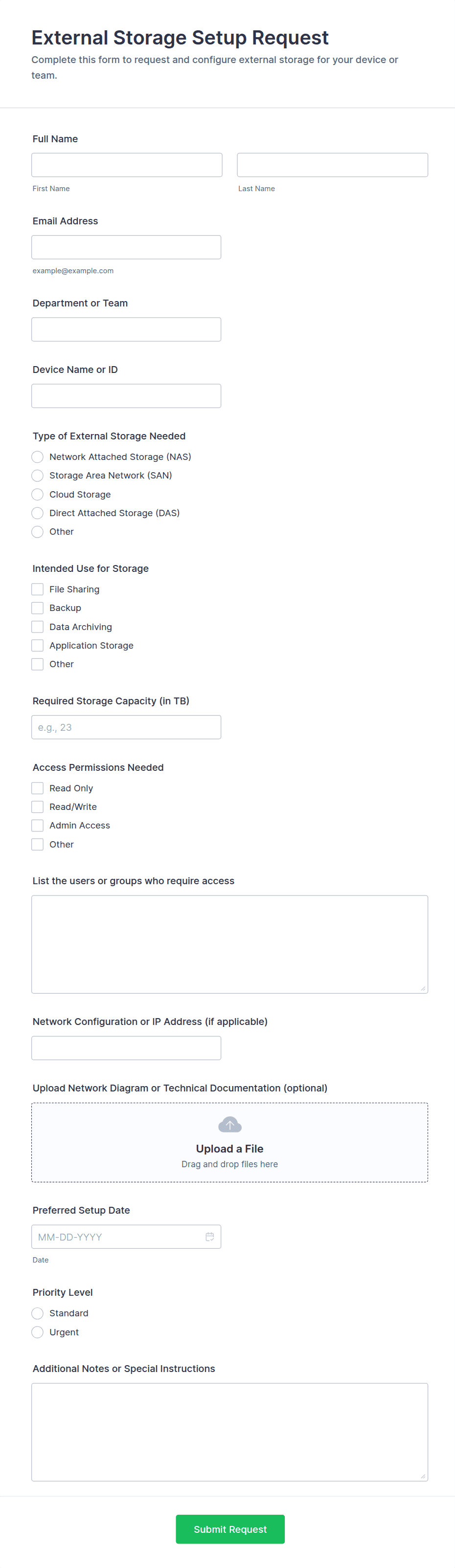This screenshot has height=1568, width=455.
Task: Tick the Data Archiving checkbox
Action: point(38,627)
